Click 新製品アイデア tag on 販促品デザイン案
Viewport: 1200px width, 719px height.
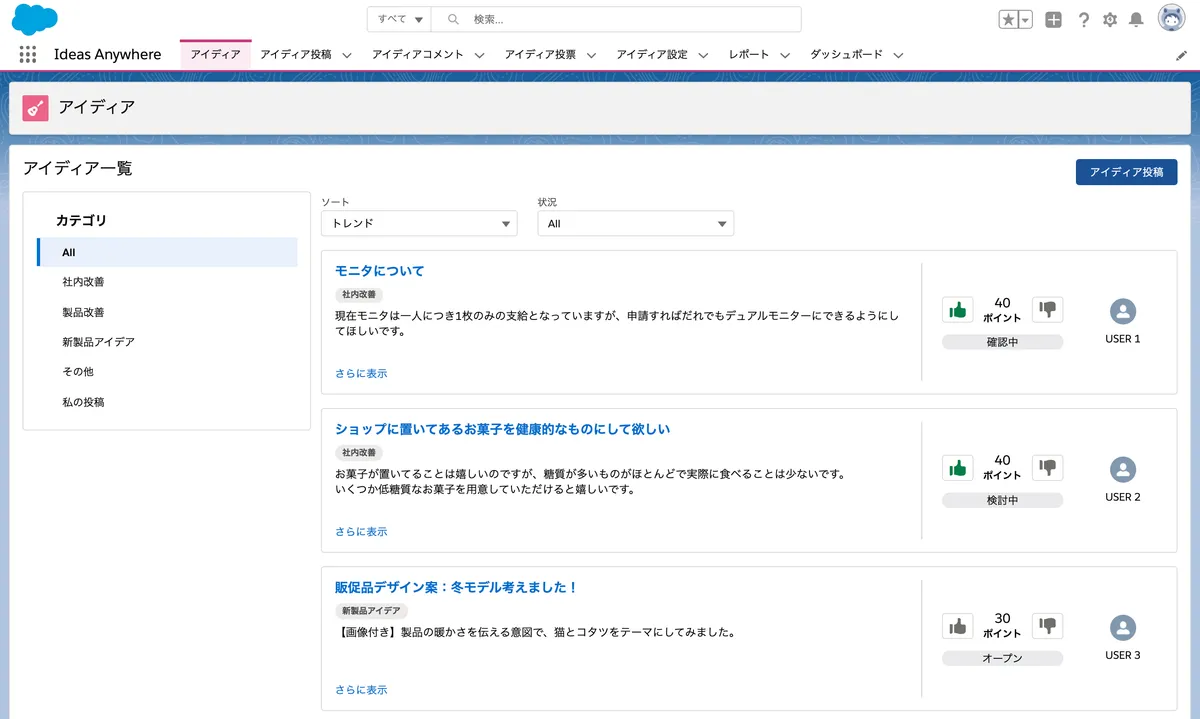click(371, 611)
